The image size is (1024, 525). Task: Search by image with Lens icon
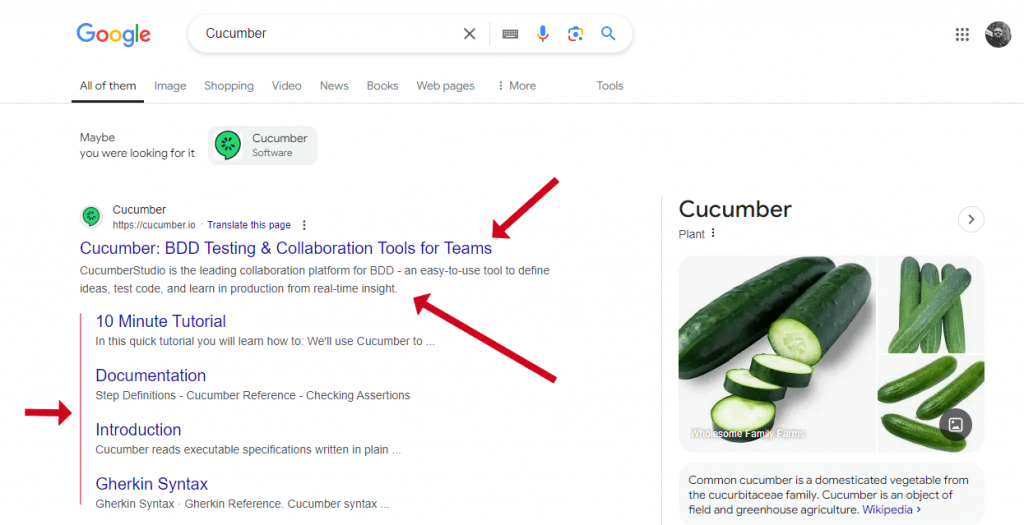575,34
